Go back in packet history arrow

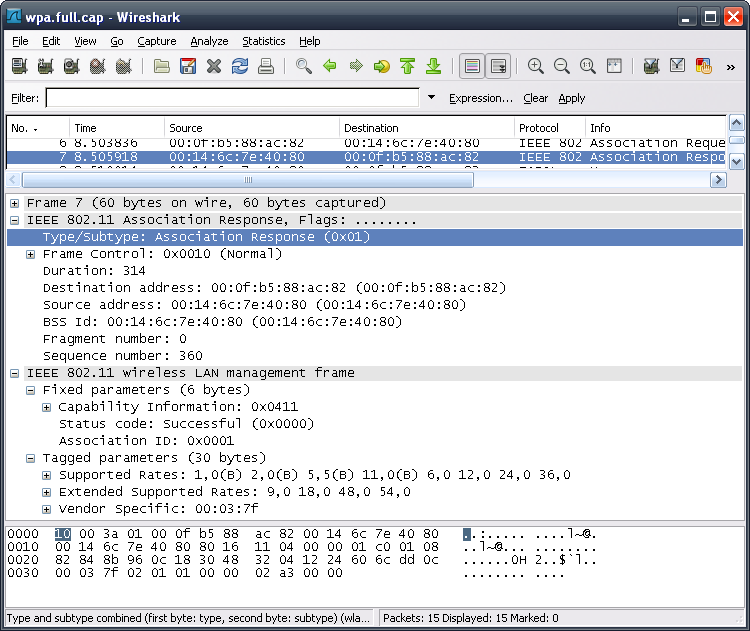point(330,66)
